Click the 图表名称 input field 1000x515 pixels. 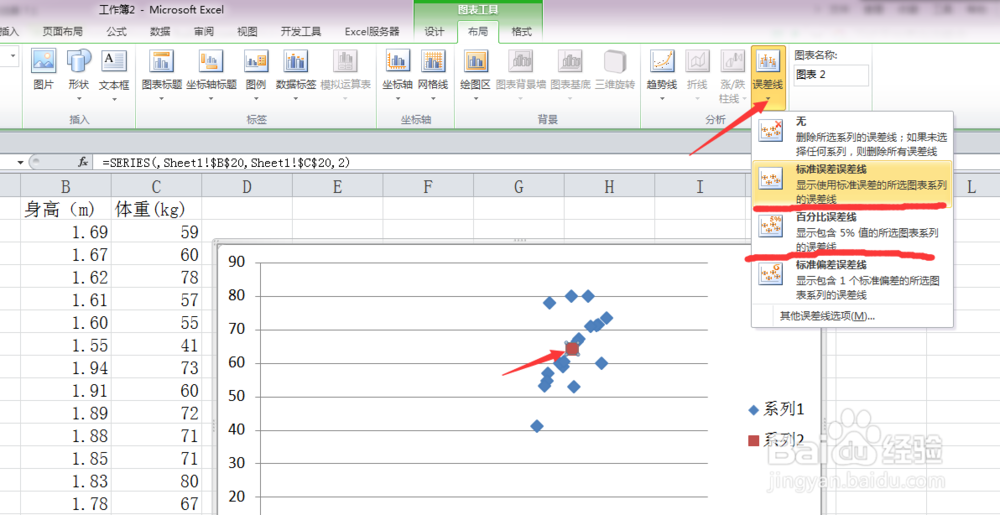pos(831,75)
